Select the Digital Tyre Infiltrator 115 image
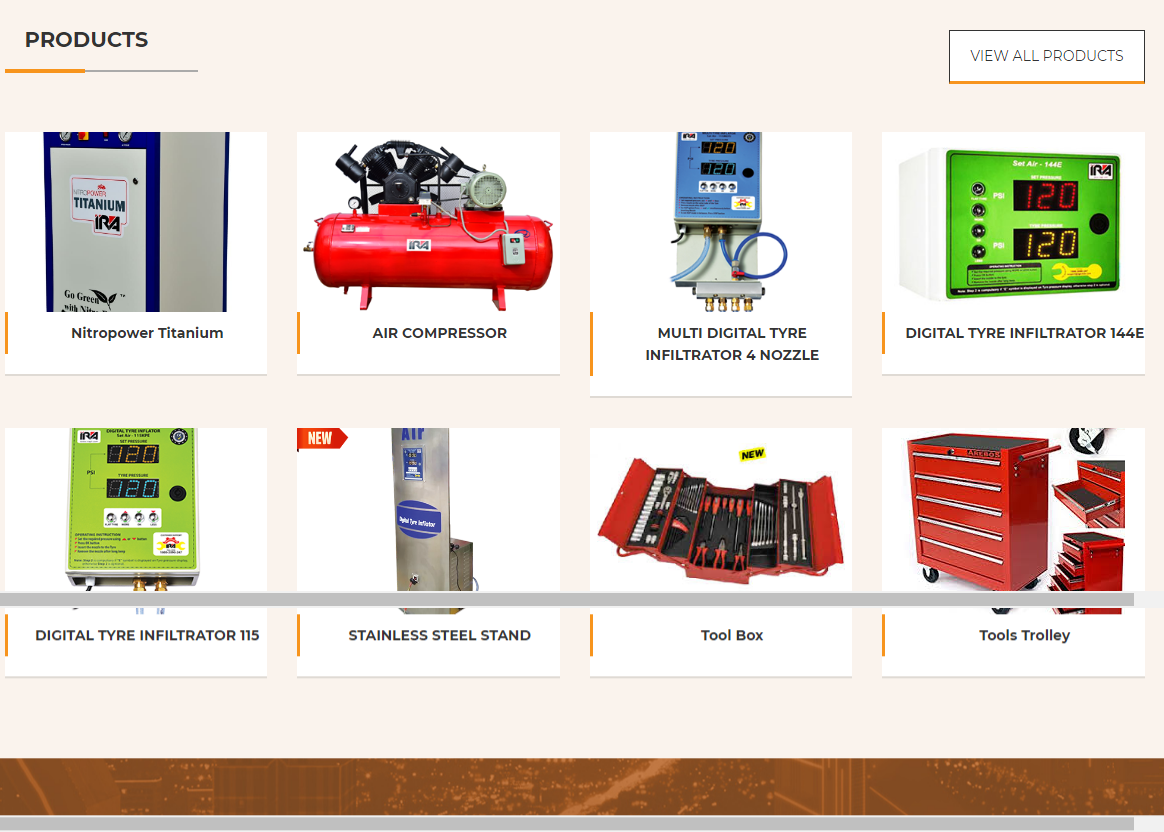1164x832 pixels. click(136, 510)
